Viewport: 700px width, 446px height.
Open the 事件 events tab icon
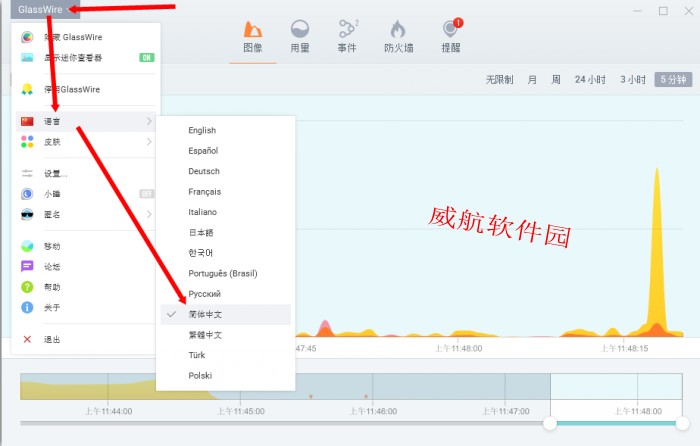click(x=348, y=29)
